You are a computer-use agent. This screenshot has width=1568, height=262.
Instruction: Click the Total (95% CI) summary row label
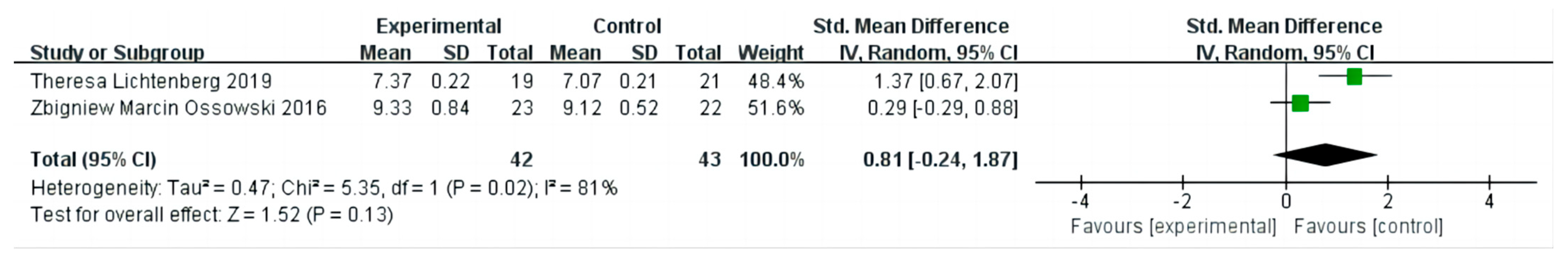(93, 159)
